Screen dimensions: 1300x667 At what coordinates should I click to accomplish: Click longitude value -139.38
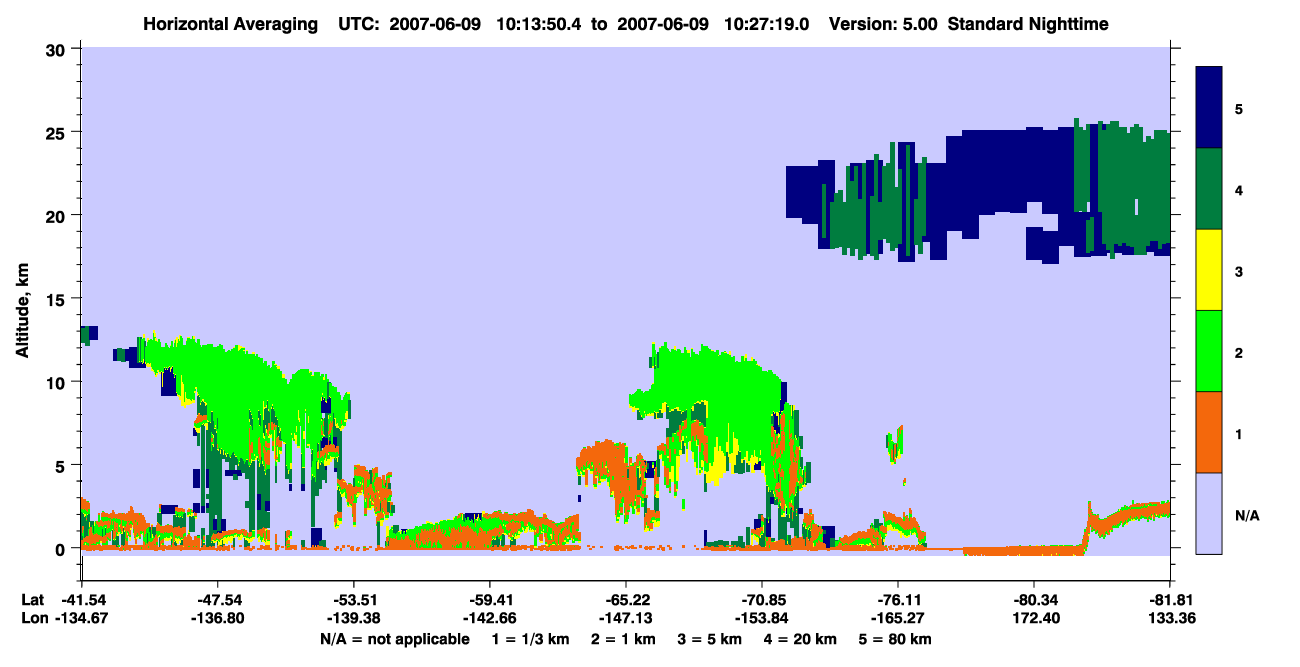pyautogui.click(x=353, y=619)
